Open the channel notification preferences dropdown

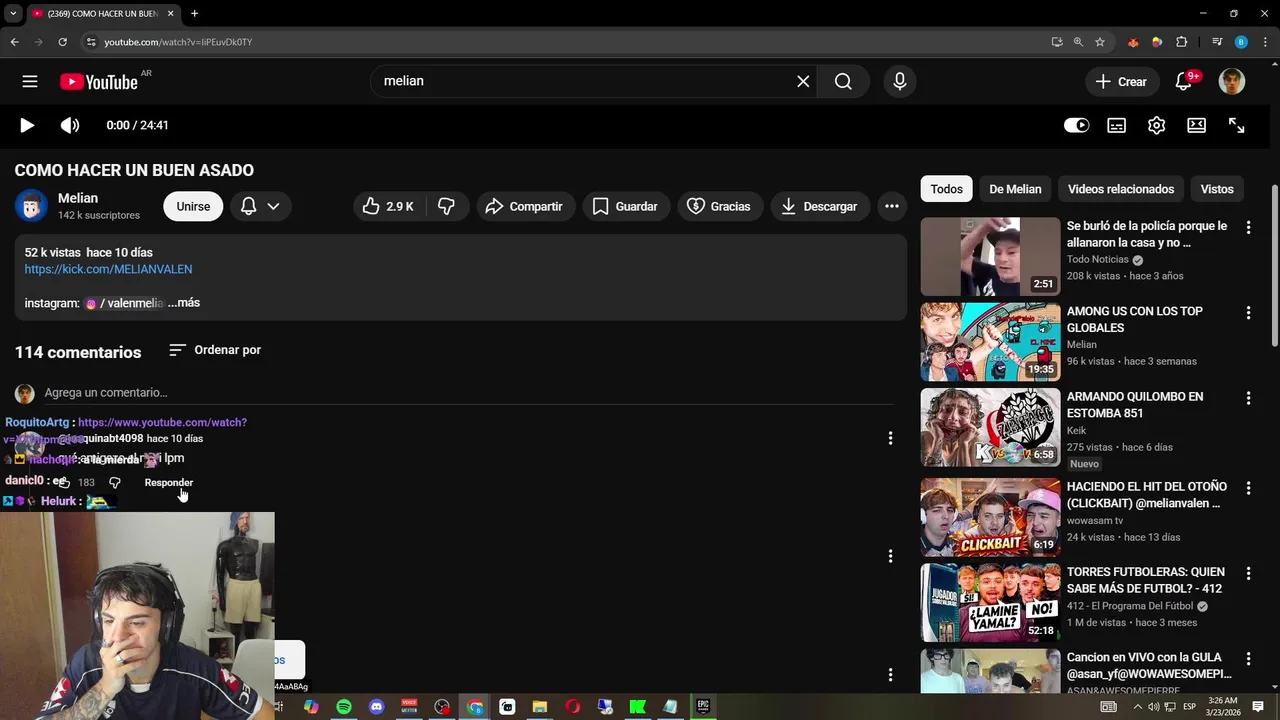tap(261, 206)
